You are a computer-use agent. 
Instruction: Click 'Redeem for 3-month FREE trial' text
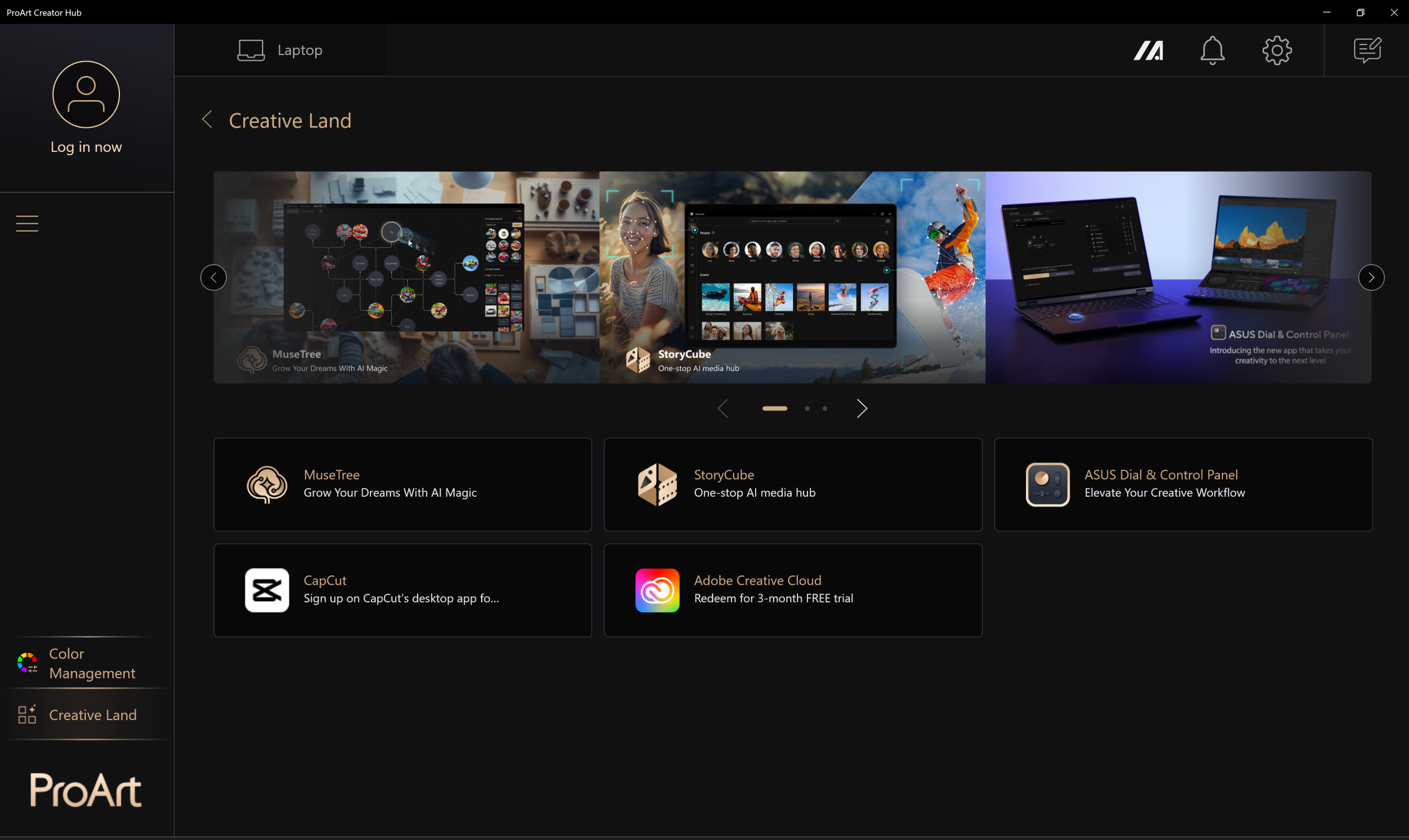point(773,599)
